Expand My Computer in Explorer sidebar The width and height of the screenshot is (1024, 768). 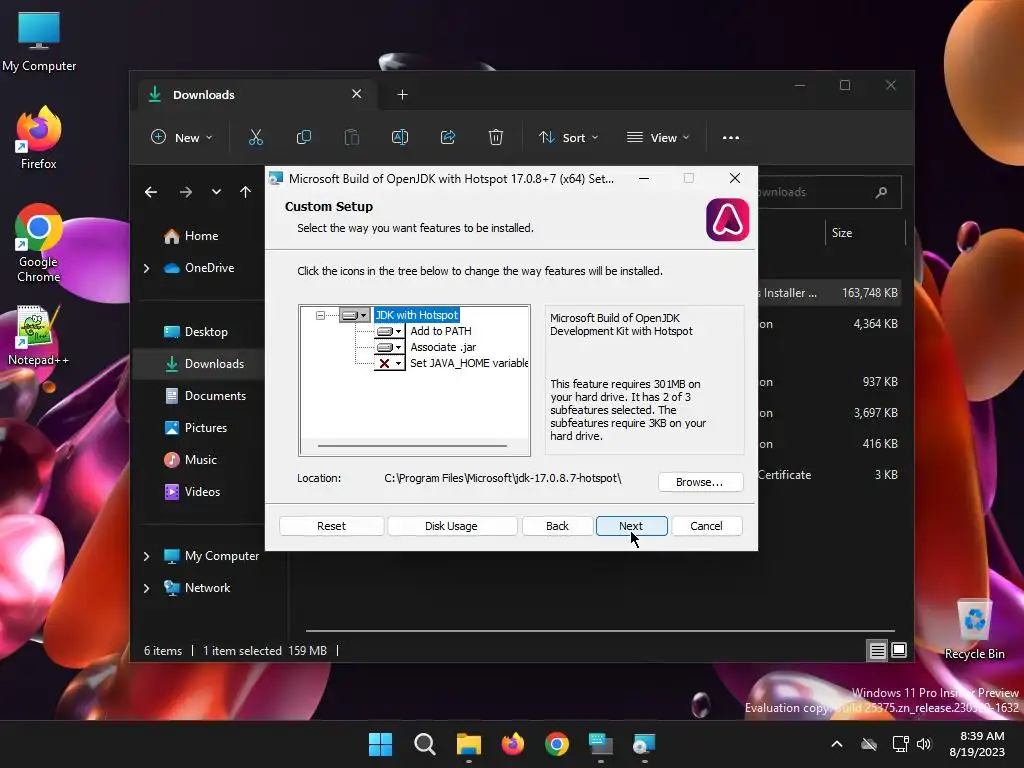point(146,556)
